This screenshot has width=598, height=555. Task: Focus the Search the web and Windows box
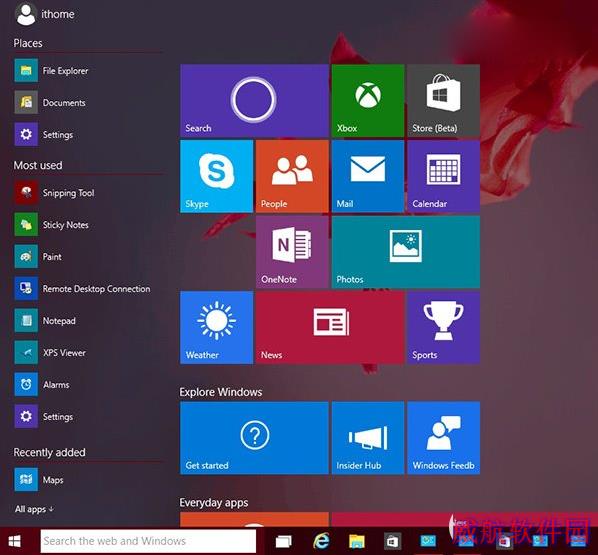(148, 541)
